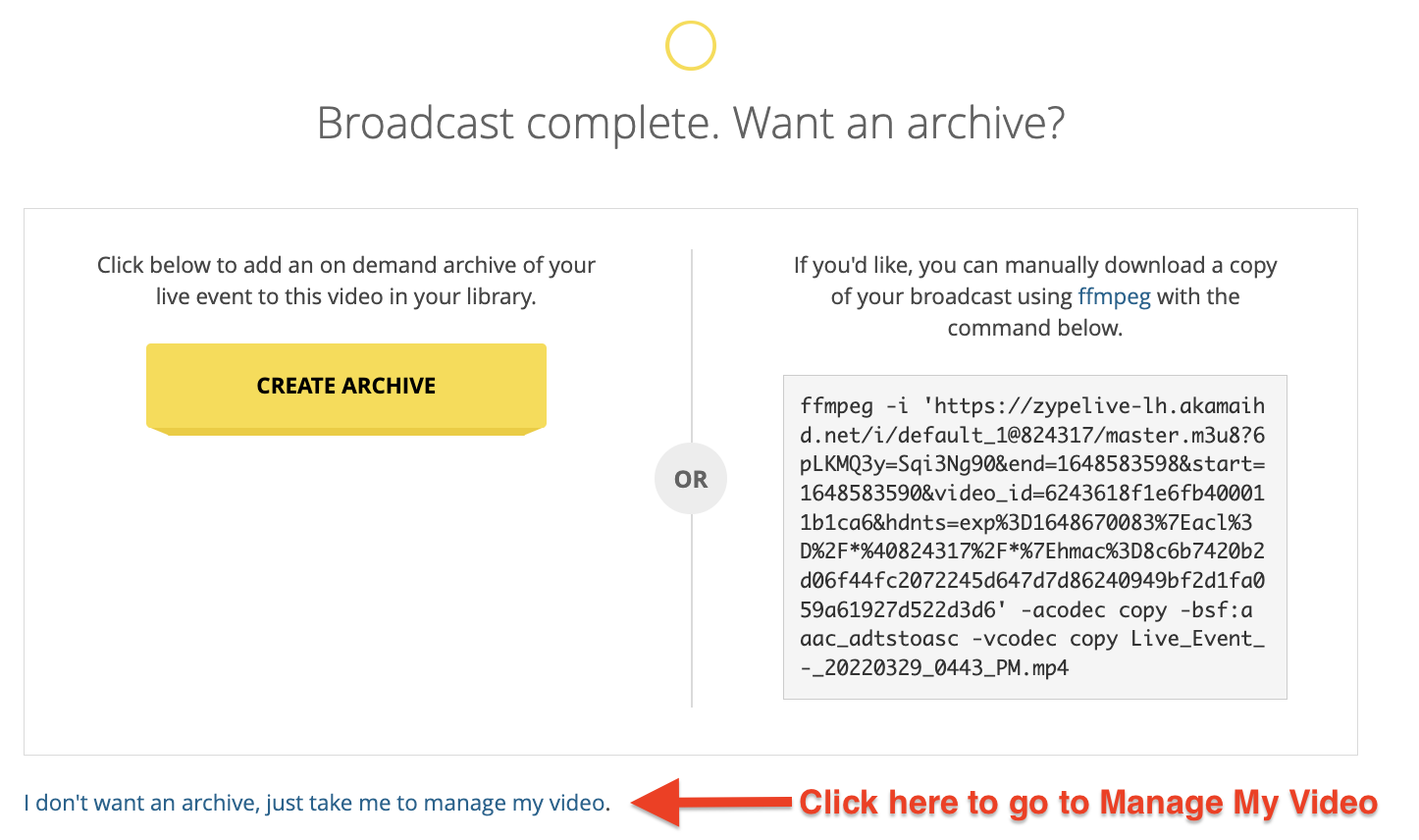Click the command line starting "1b1ca6&hdnts=exp"
1419x840 pixels.
pyautogui.click(x=1026, y=522)
